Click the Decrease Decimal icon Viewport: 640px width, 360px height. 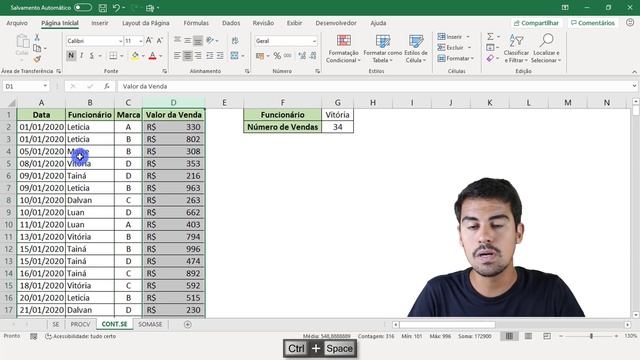[313, 56]
